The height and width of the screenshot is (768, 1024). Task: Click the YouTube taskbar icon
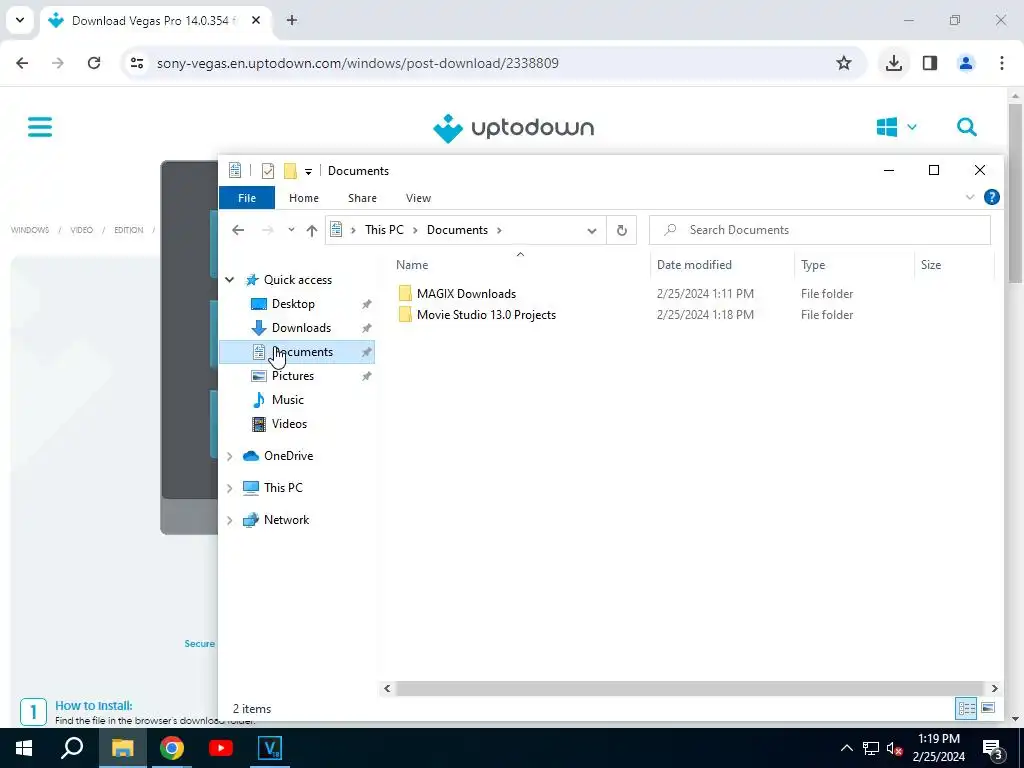tap(221, 748)
